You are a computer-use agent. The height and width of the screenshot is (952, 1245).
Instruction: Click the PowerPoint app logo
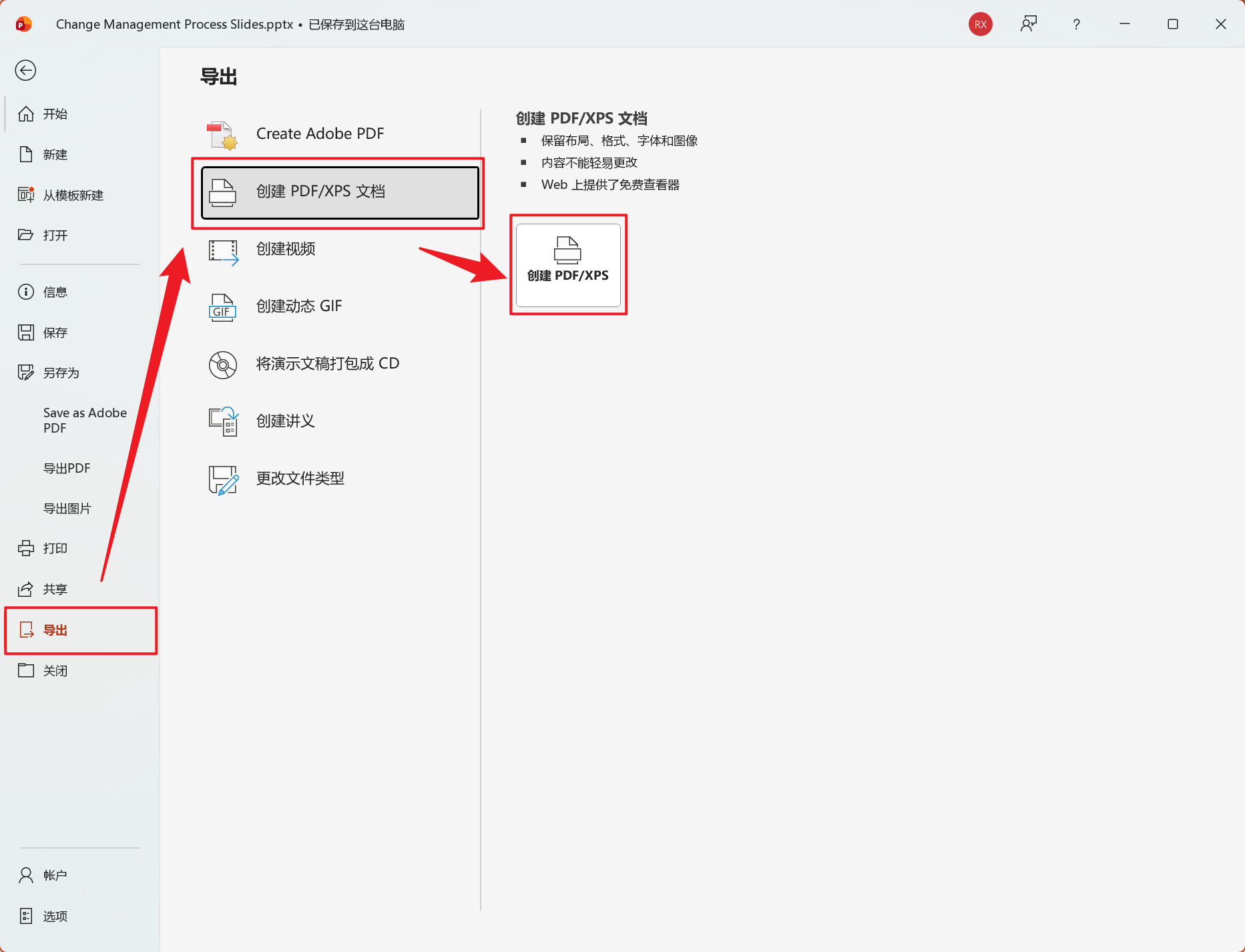pyautogui.click(x=23, y=24)
